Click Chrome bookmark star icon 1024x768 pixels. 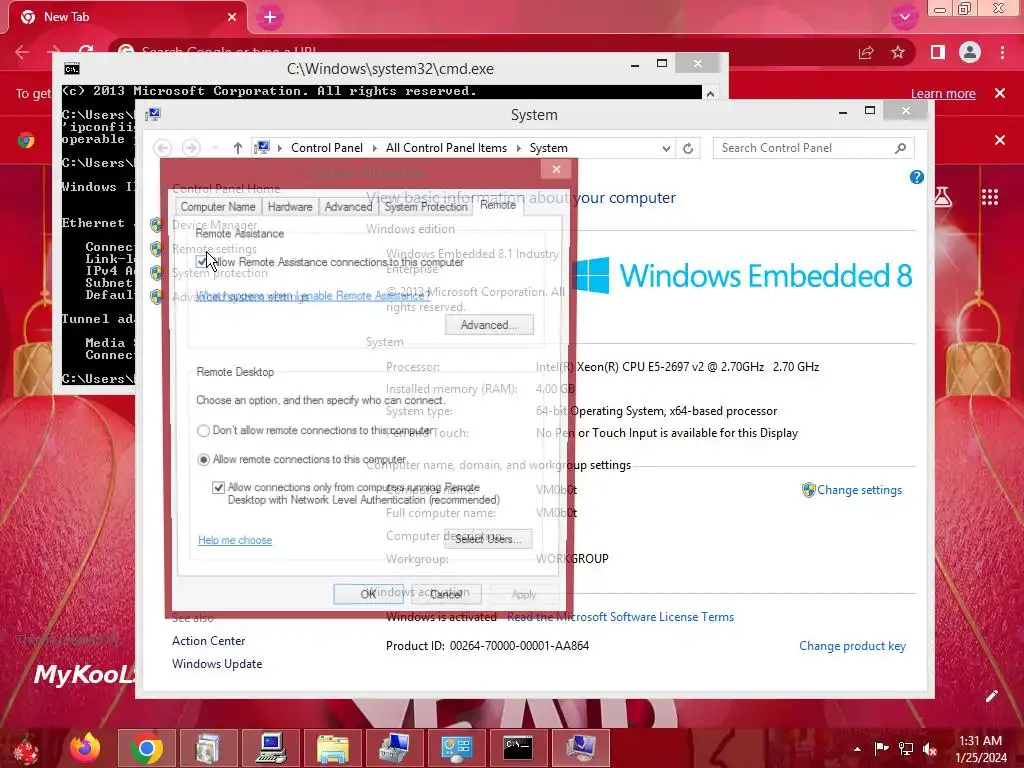898,52
